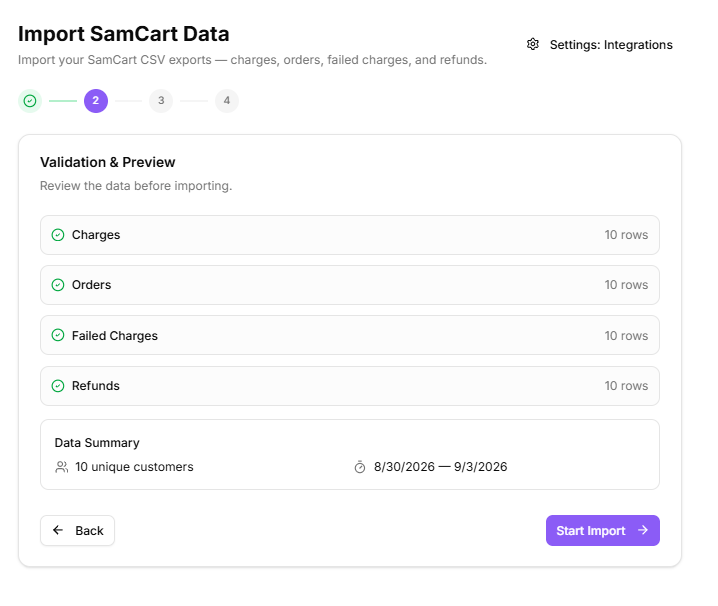Click '10 rows' in Charges row

click(626, 235)
